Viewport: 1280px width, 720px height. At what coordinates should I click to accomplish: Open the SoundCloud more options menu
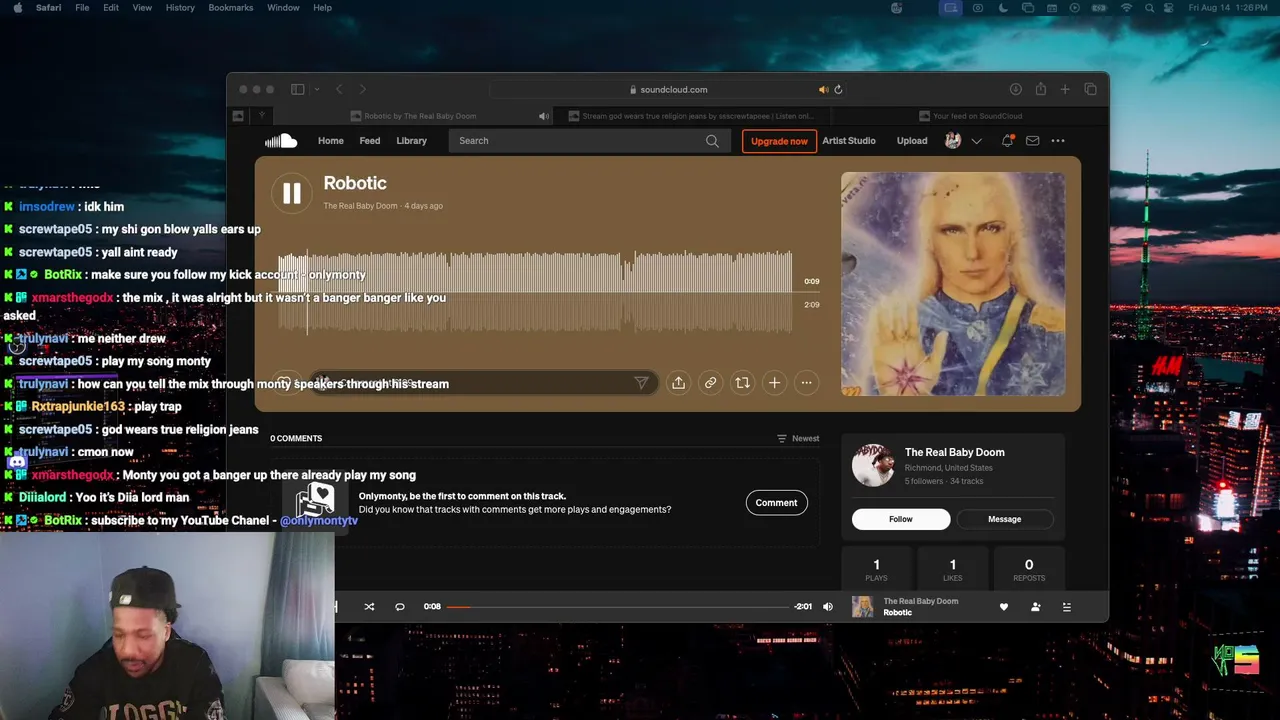[x=1058, y=141]
